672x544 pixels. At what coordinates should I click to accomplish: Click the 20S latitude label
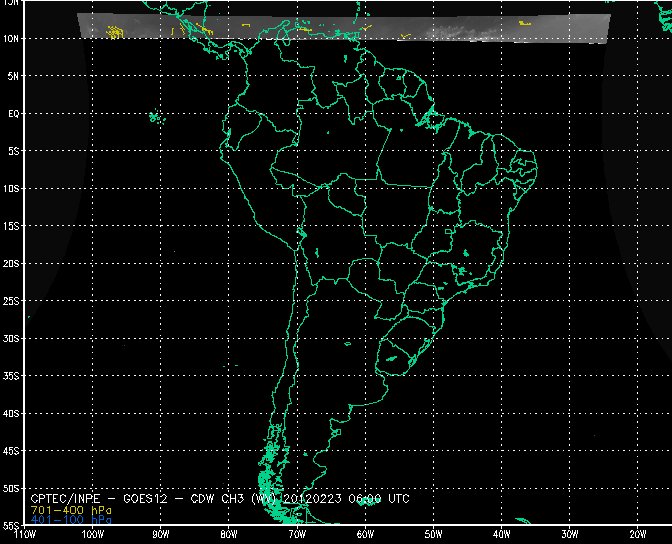click(x=11, y=264)
